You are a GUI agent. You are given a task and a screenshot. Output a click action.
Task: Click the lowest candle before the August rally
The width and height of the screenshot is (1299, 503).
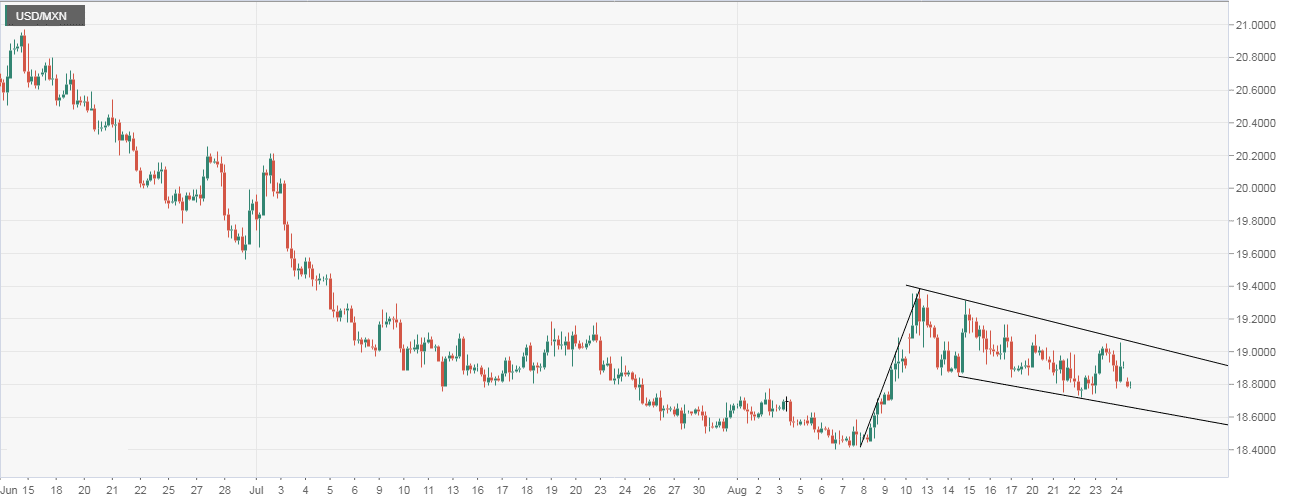(836, 441)
